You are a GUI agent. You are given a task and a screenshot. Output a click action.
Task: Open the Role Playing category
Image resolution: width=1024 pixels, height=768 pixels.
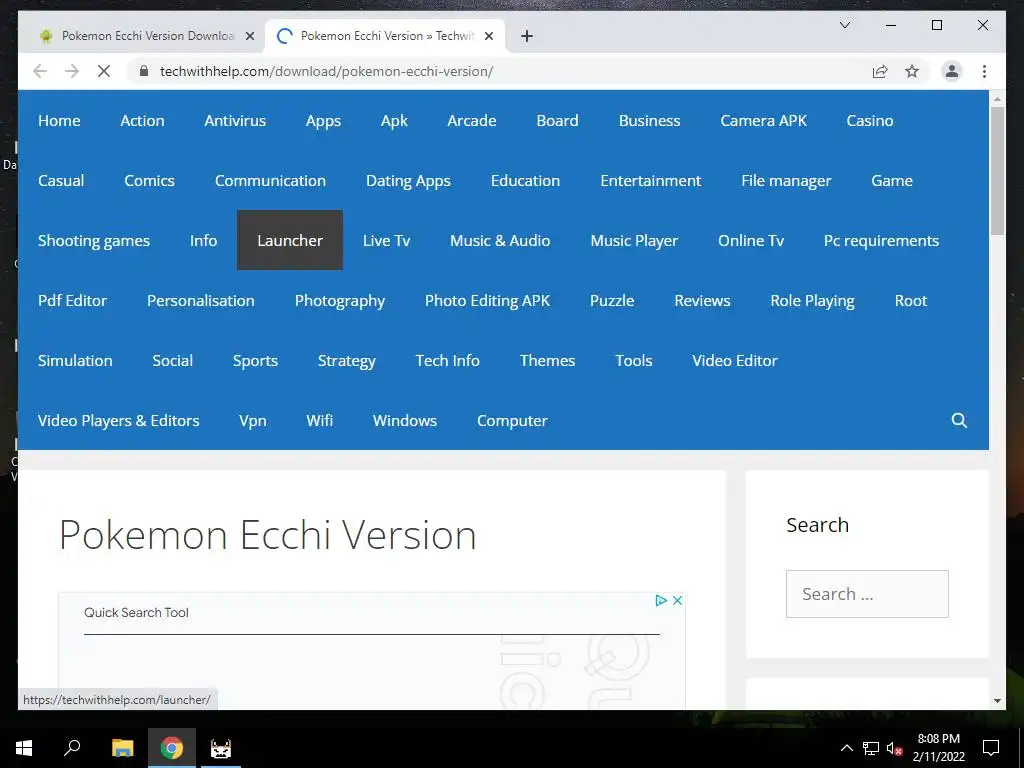pyautogui.click(x=812, y=300)
